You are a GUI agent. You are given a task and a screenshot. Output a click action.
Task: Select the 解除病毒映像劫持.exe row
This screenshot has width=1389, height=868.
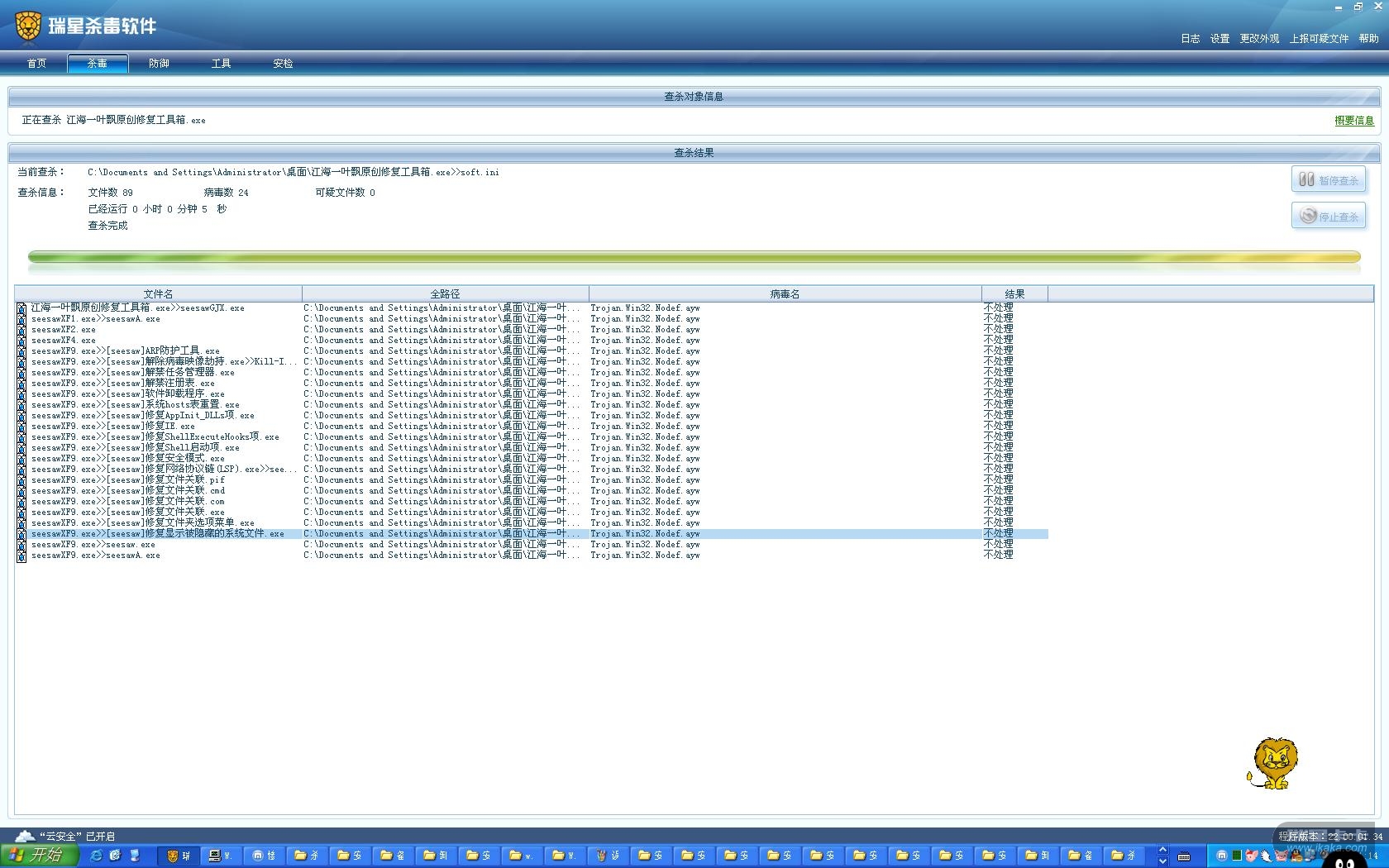point(532,361)
